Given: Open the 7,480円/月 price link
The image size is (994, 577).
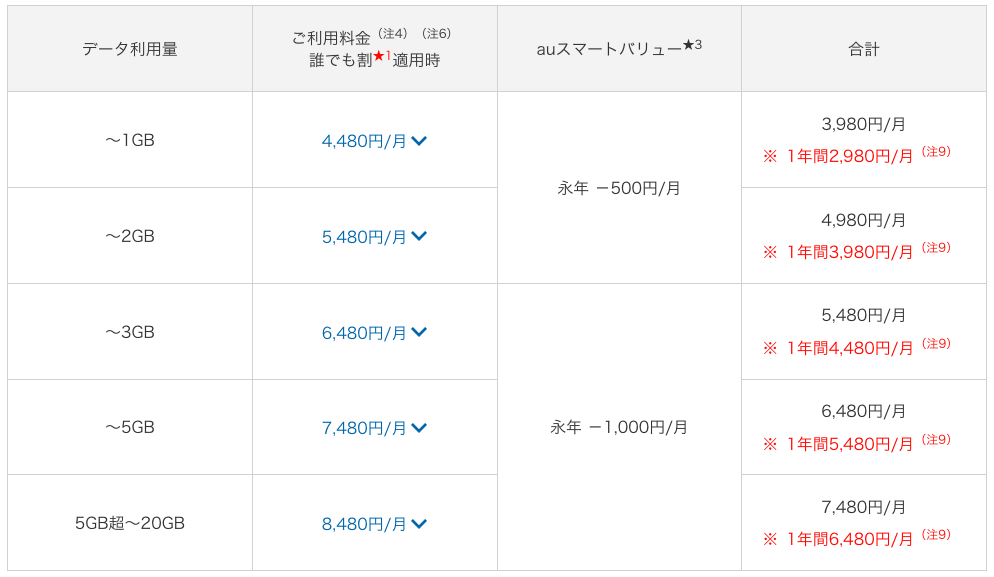Looking at the screenshot, I should tap(364, 428).
